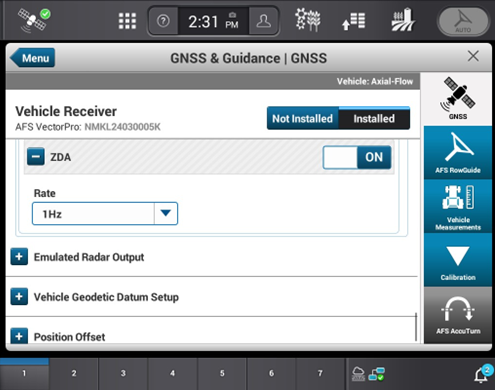Collapse the ZDA section

36,157
